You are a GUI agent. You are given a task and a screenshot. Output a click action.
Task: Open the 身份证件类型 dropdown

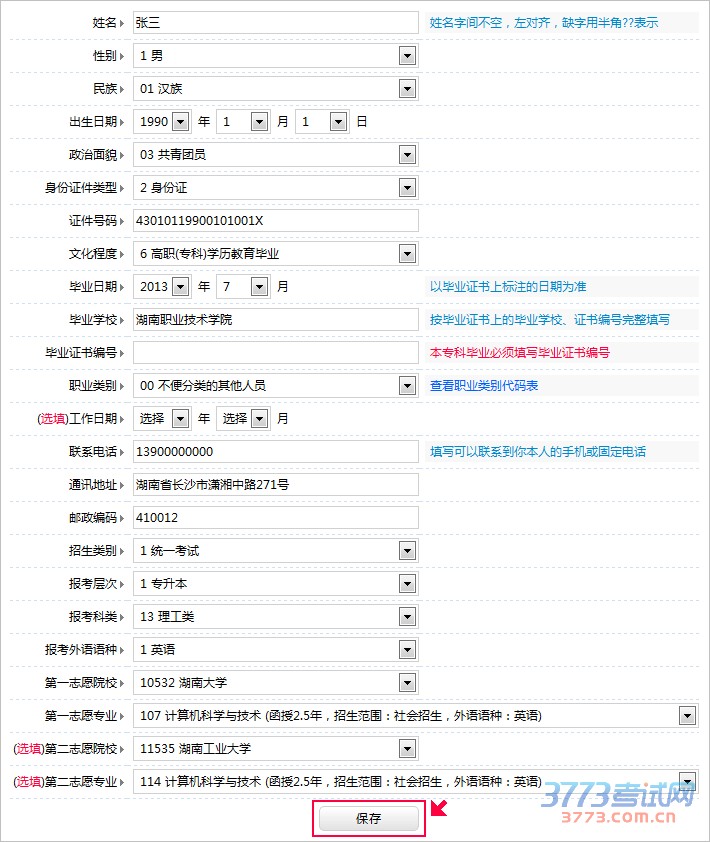tap(275, 188)
